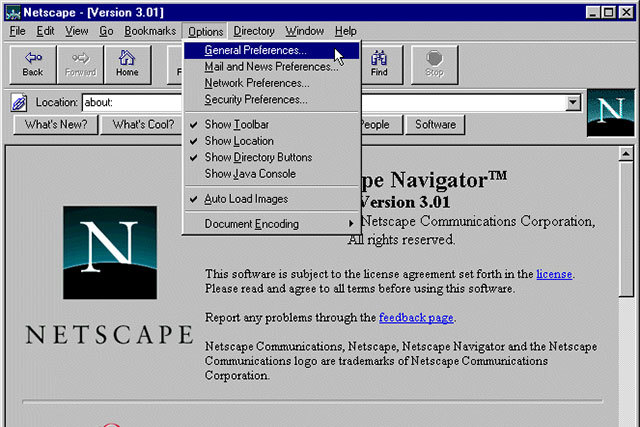Open the Edit menu
Image resolution: width=640 pixels, height=427 pixels.
point(45,31)
